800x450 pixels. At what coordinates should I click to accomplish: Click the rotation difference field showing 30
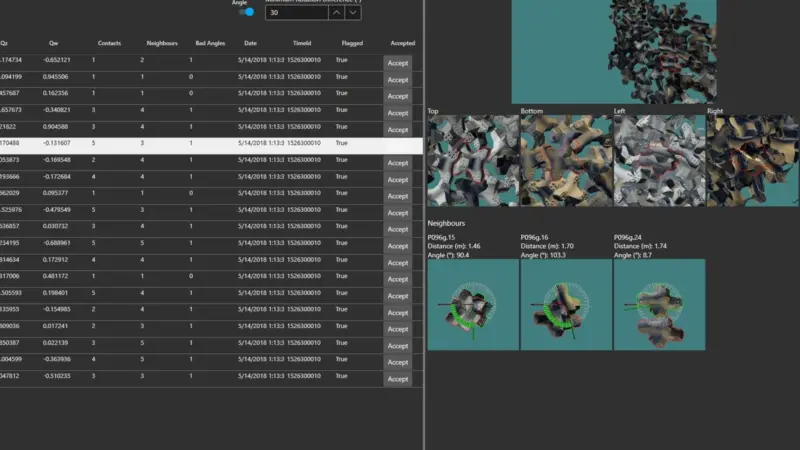pyautogui.click(x=296, y=12)
